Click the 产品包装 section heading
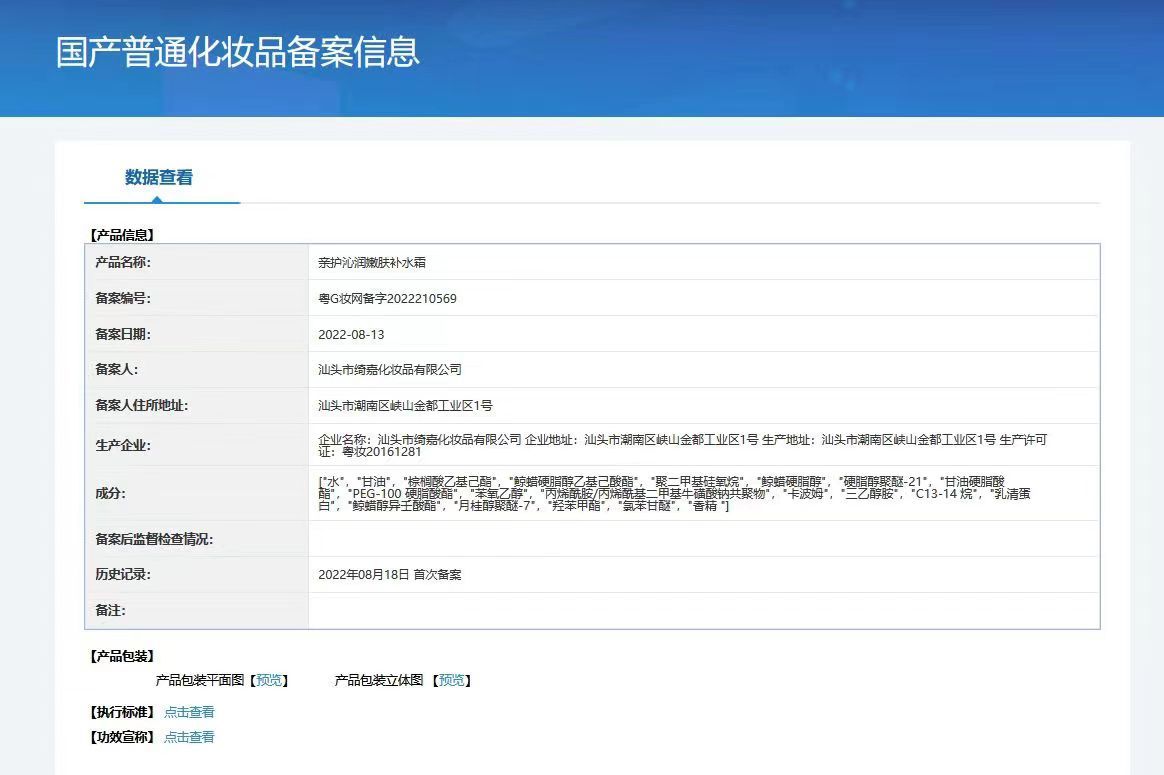 [122, 656]
